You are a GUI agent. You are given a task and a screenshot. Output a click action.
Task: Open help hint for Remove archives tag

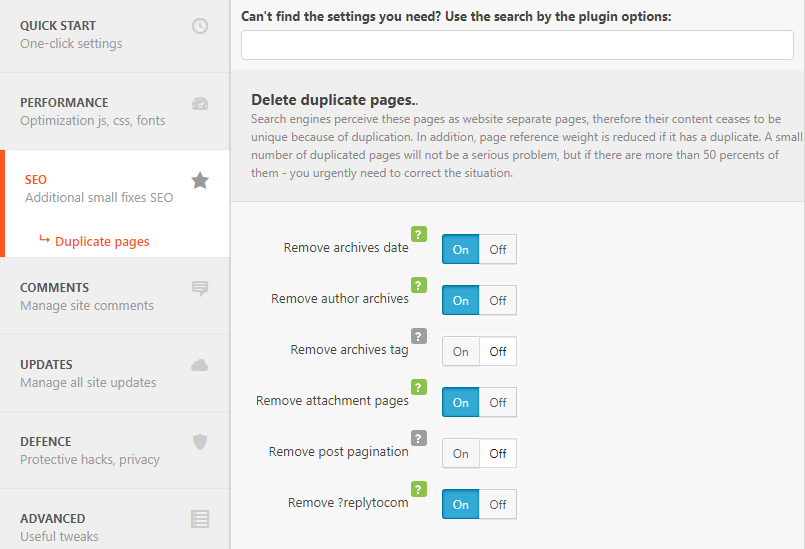pyautogui.click(x=418, y=336)
